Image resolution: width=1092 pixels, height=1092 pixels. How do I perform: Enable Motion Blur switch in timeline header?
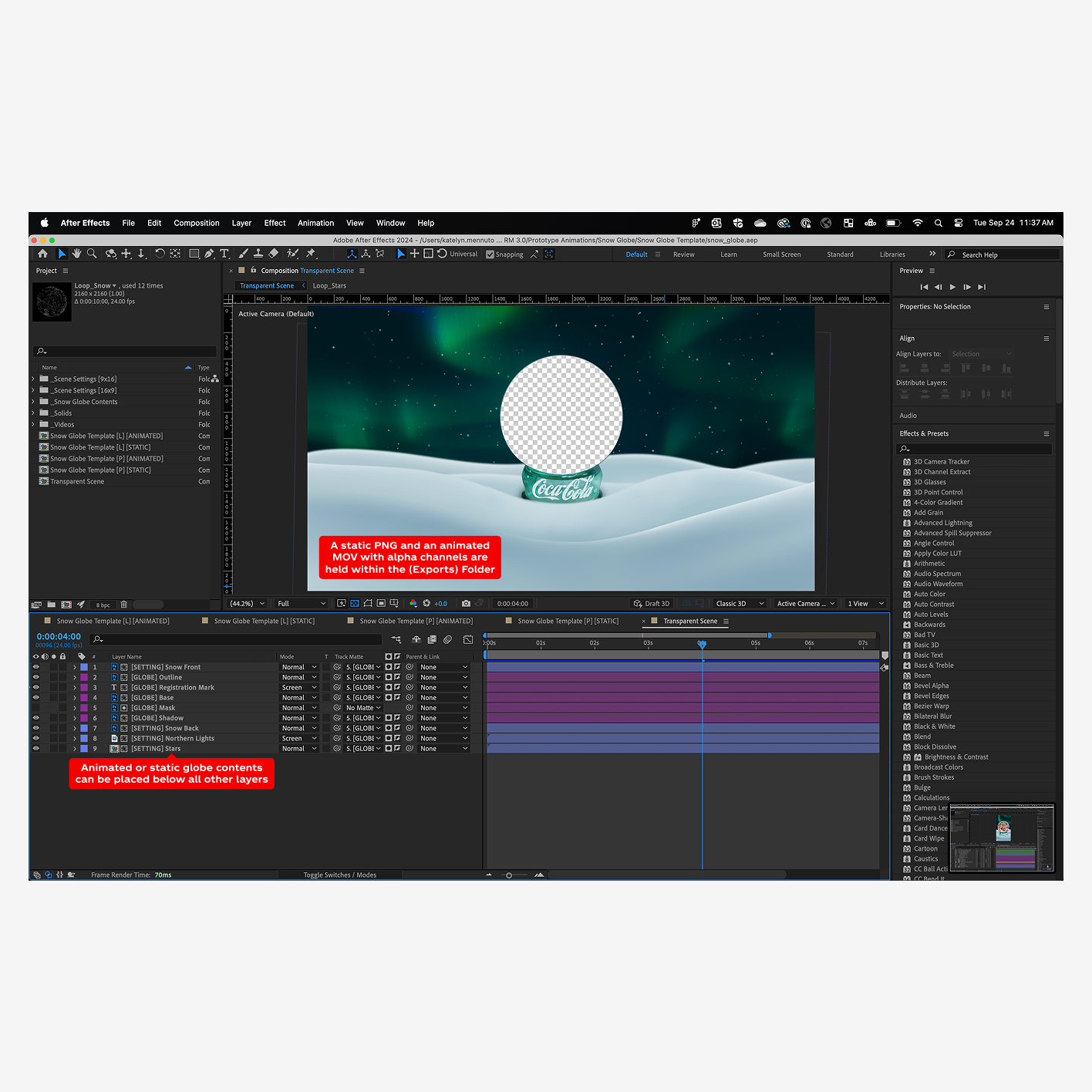tap(447, 639)
